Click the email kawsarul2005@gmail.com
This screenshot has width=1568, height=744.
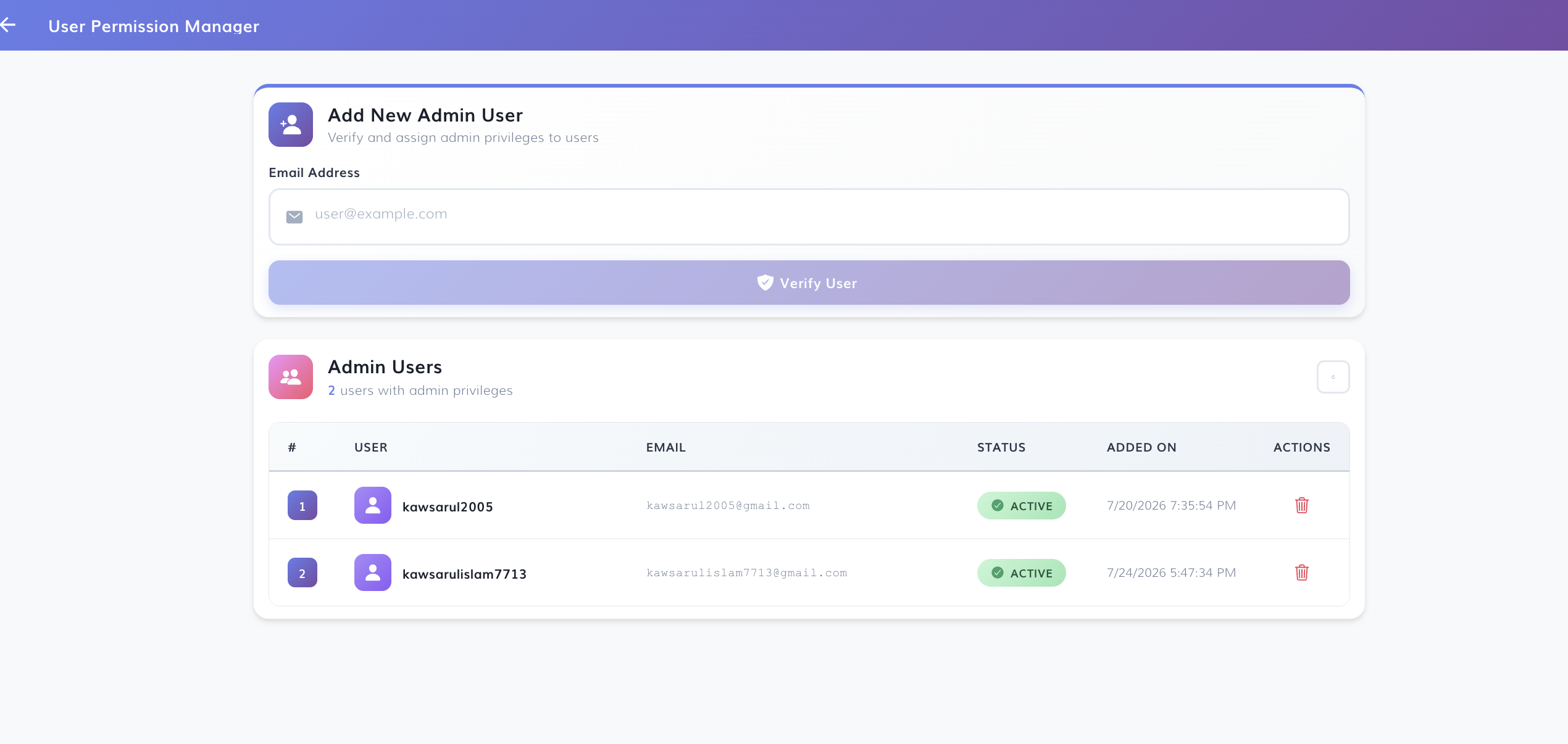click(728, 505)
